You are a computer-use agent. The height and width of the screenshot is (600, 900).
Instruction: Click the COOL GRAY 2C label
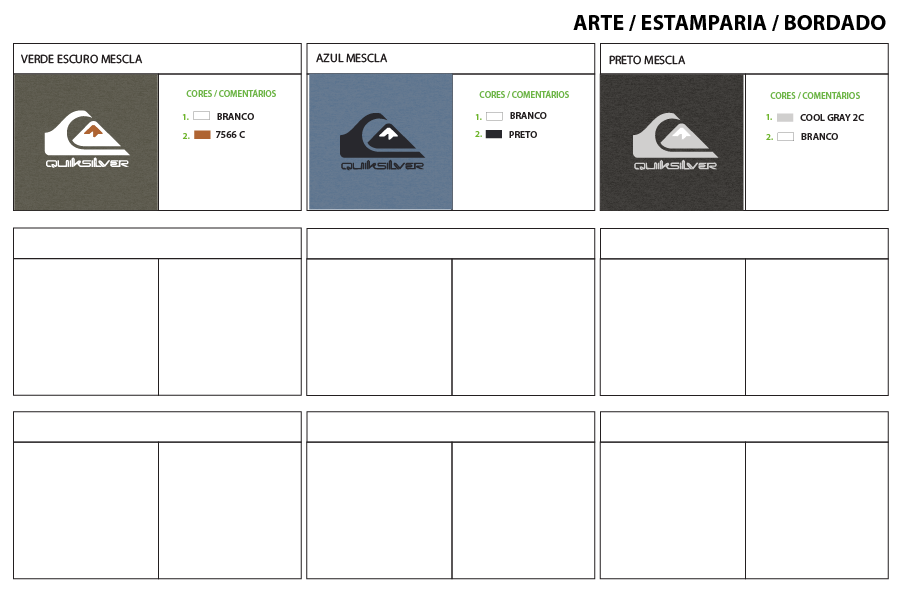832,118
